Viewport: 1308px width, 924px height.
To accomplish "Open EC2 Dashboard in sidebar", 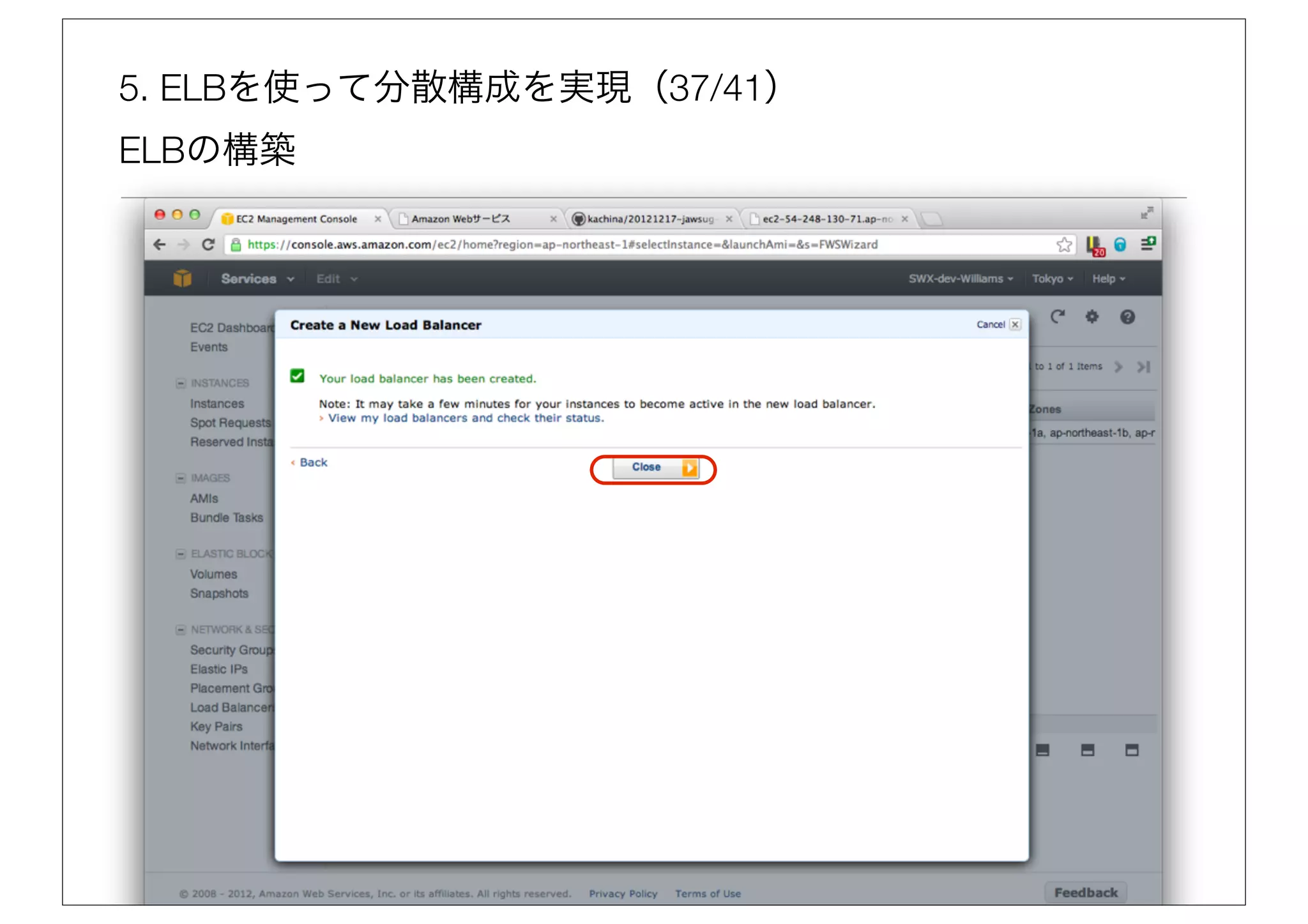I will [232, 328].
